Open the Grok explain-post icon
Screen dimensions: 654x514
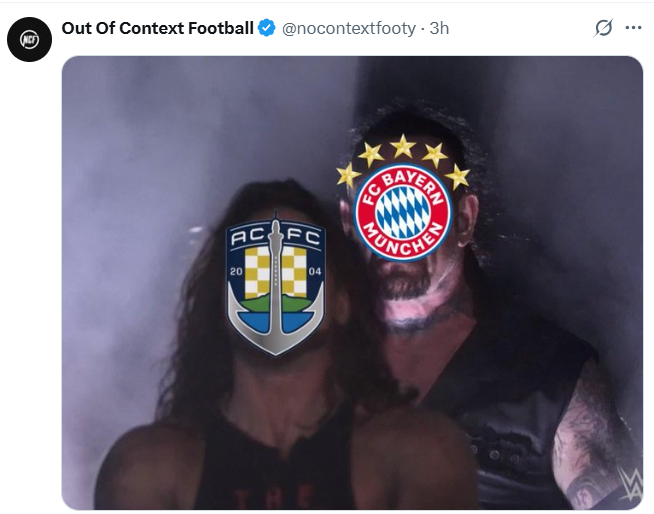pos(603,28)
